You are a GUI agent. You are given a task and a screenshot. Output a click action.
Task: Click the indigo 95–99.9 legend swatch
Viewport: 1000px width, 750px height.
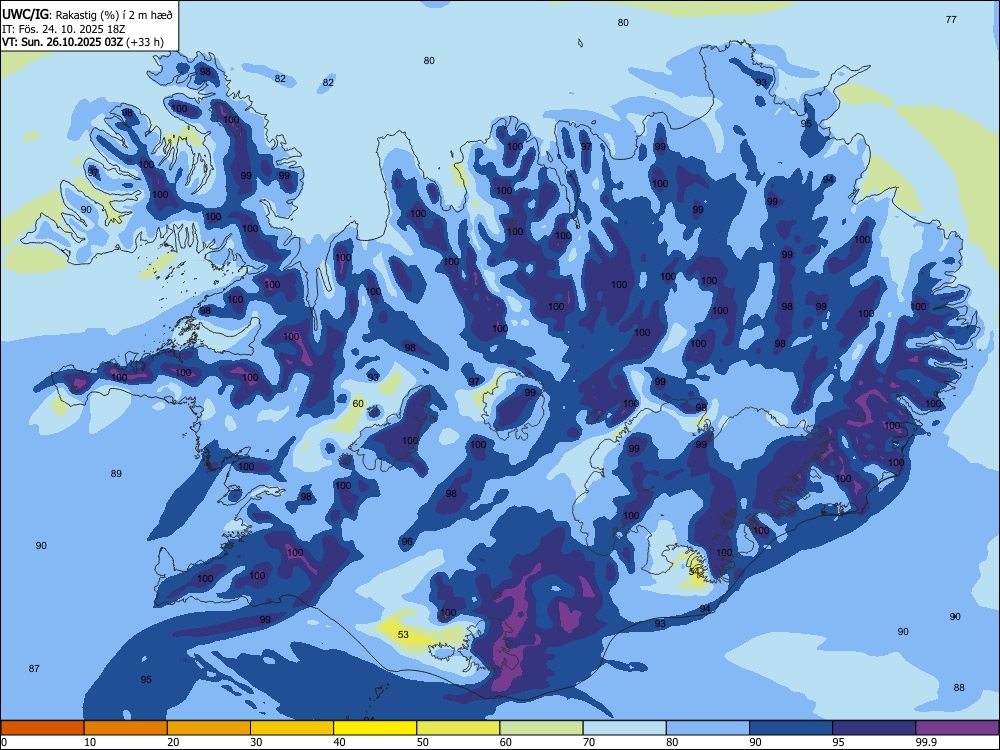tap(874, 728)
